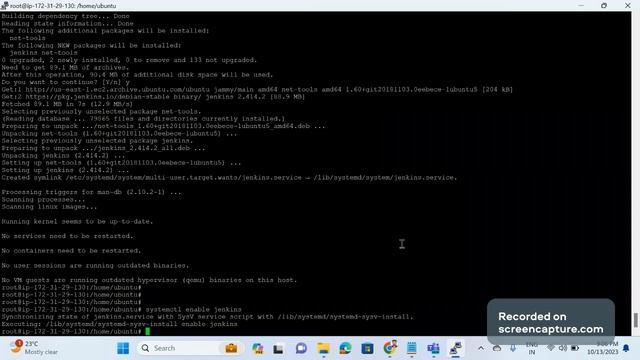Click 'No services need to be restarted.' line
Viewport: 640px width, 360px height.
pyautogui.click(x=67, y=236)
